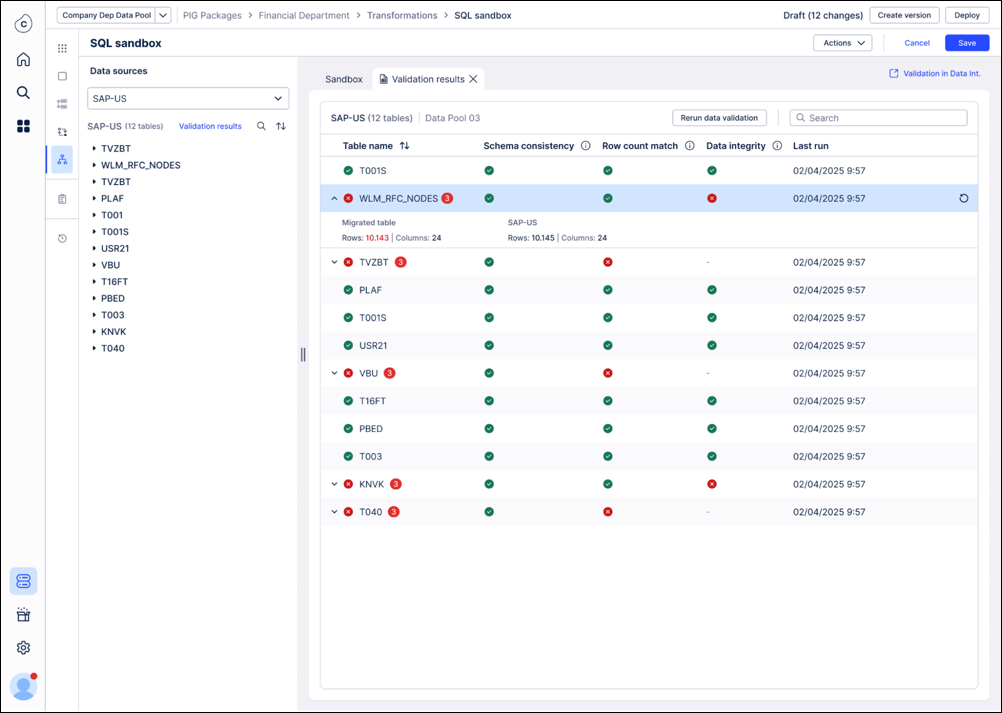Click info icon beside Row count match

[x=689, y=146]
